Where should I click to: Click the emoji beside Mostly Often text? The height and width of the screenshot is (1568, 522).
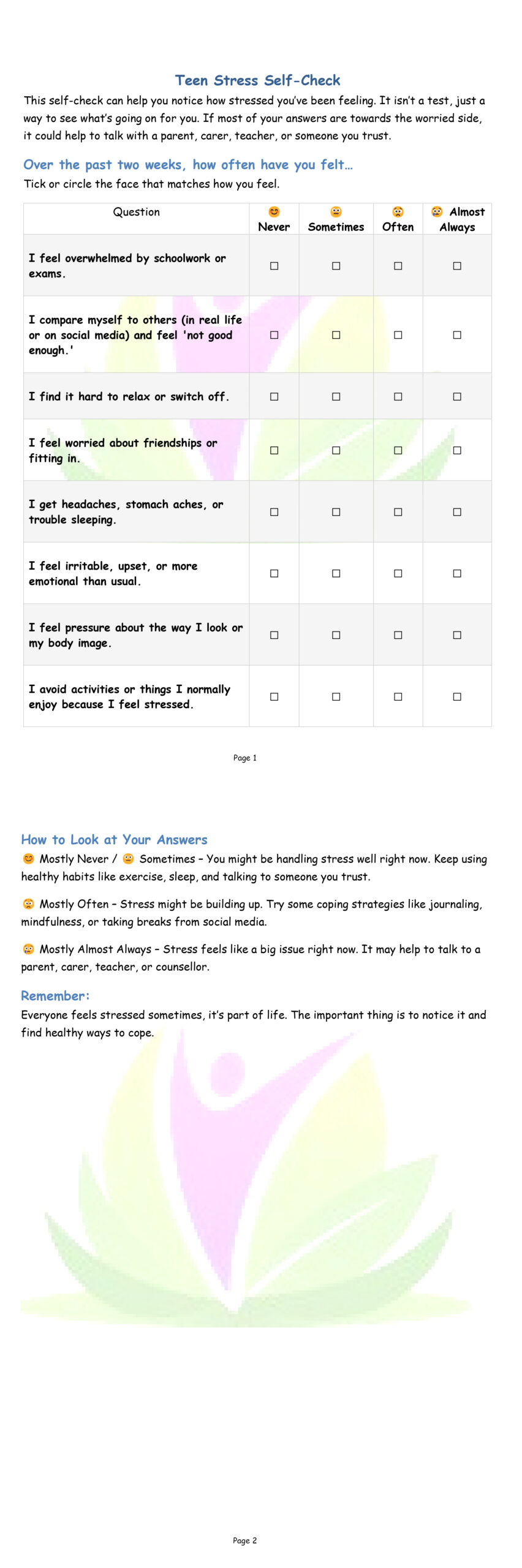28,904
